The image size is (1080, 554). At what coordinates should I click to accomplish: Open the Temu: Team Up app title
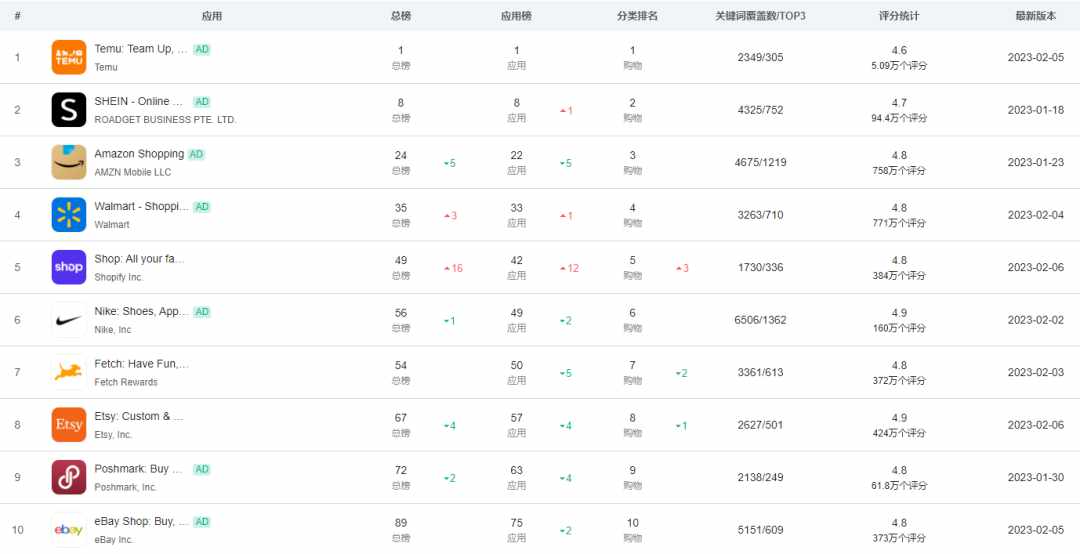(x=141, y=49)
